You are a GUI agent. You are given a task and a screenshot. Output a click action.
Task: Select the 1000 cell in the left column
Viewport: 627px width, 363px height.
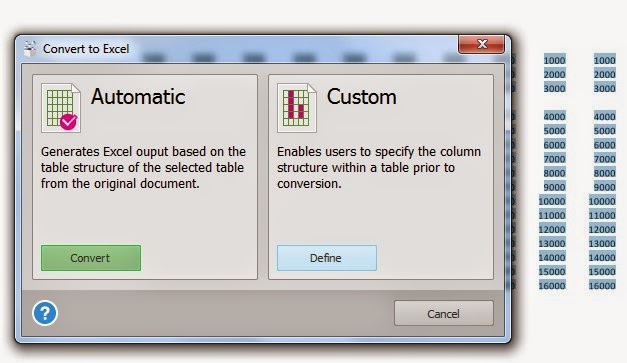coord(554,60)
